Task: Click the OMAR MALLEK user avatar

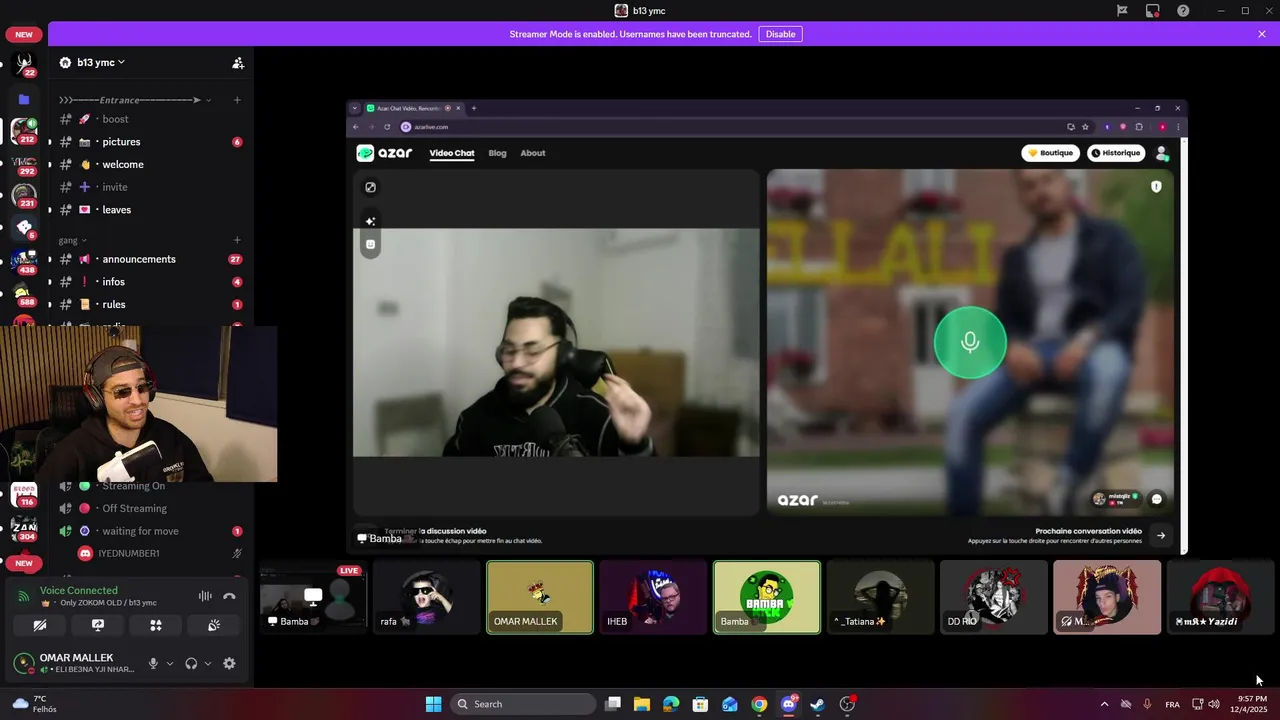Action: (23, 663)
